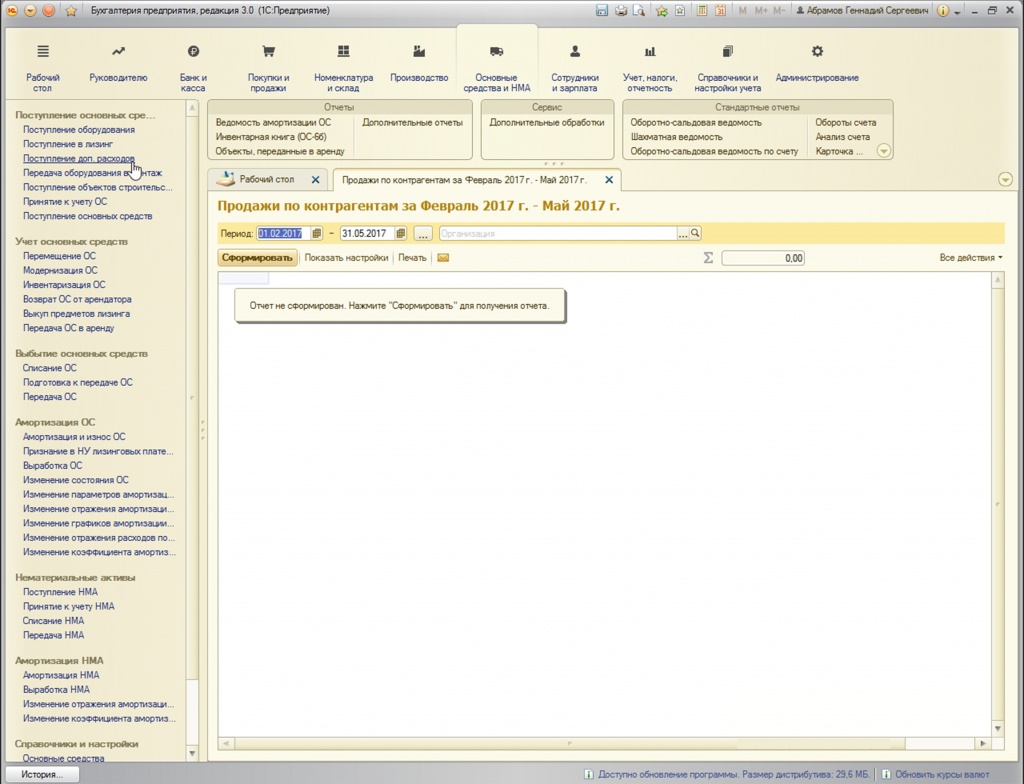
Task: Click the Организация search magnifier icon
Action: point(695,233)
